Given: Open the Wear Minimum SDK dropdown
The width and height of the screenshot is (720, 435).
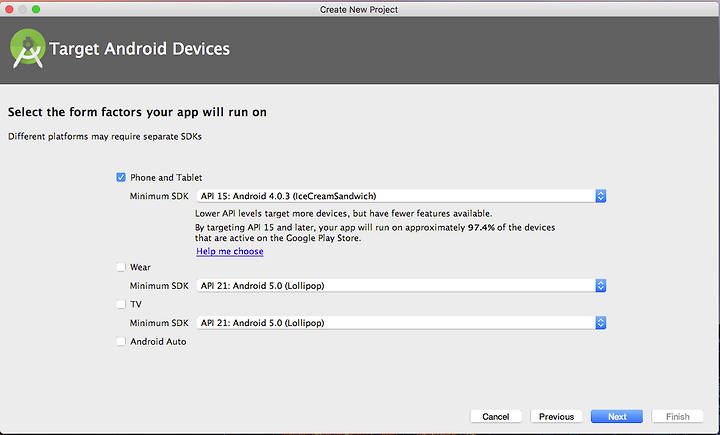Looking at the screenshot, I should 401,286.
